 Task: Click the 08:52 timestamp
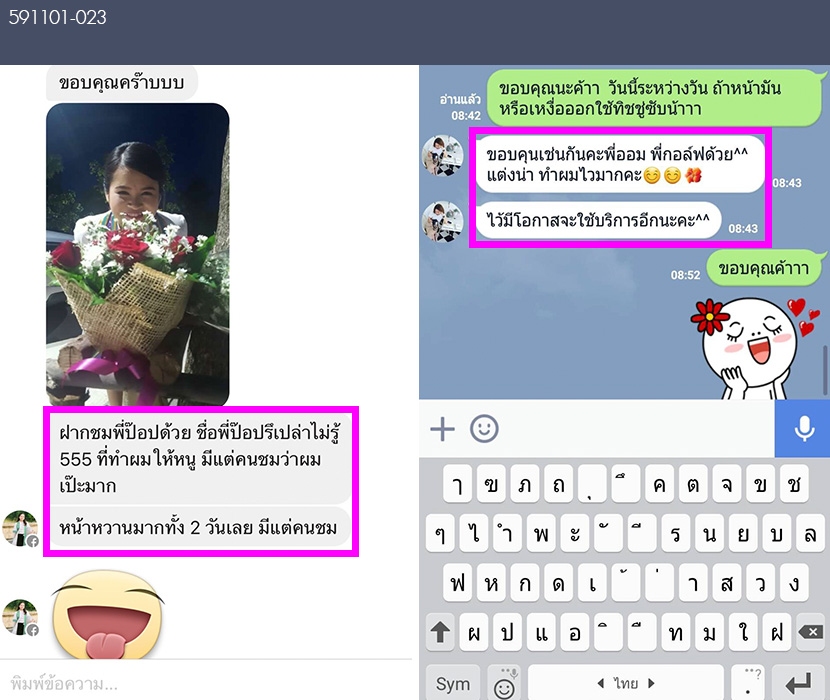[x=685, y=275]
